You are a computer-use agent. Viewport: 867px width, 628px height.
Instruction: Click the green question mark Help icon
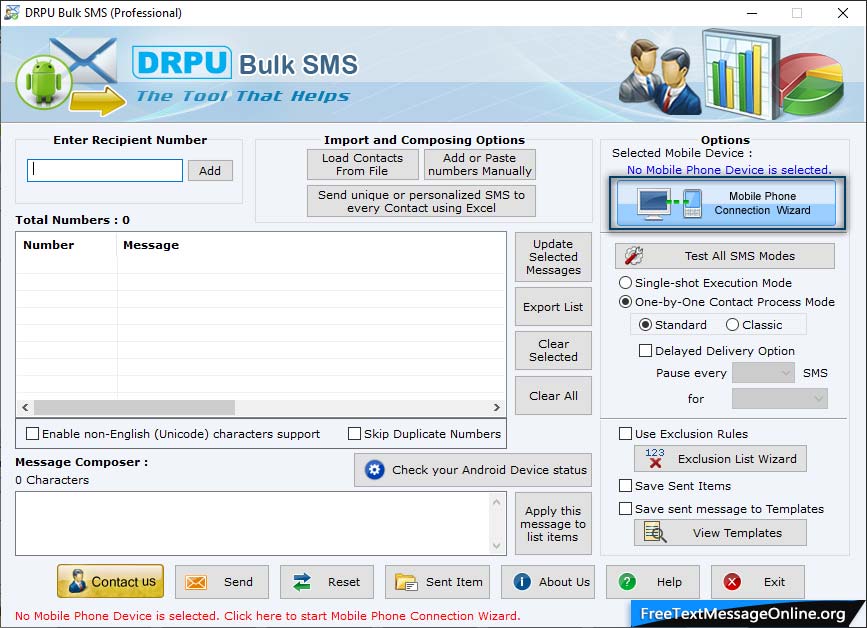(x=627, y=582)
